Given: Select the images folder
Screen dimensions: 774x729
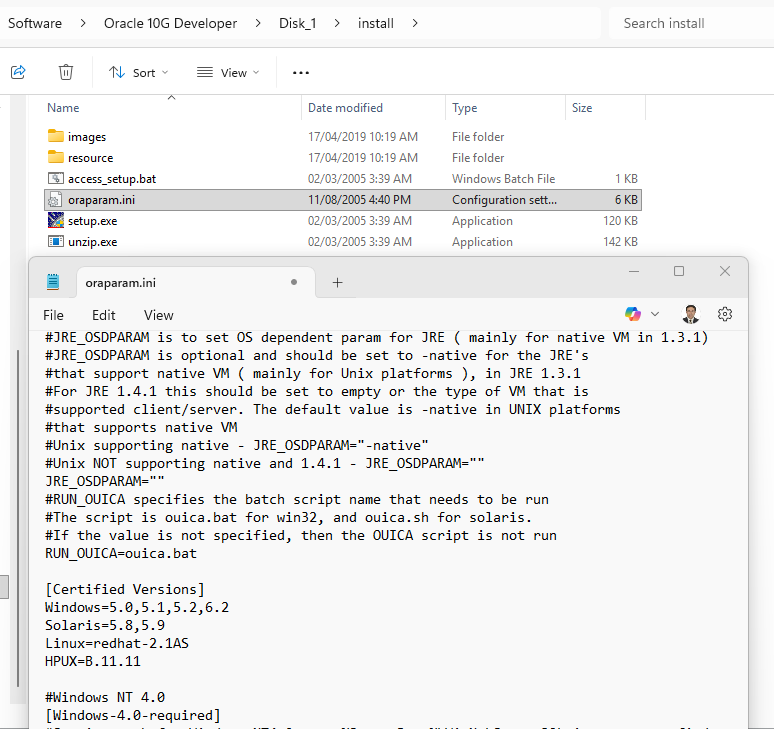Looking at the screenshot, I should 86,137.
